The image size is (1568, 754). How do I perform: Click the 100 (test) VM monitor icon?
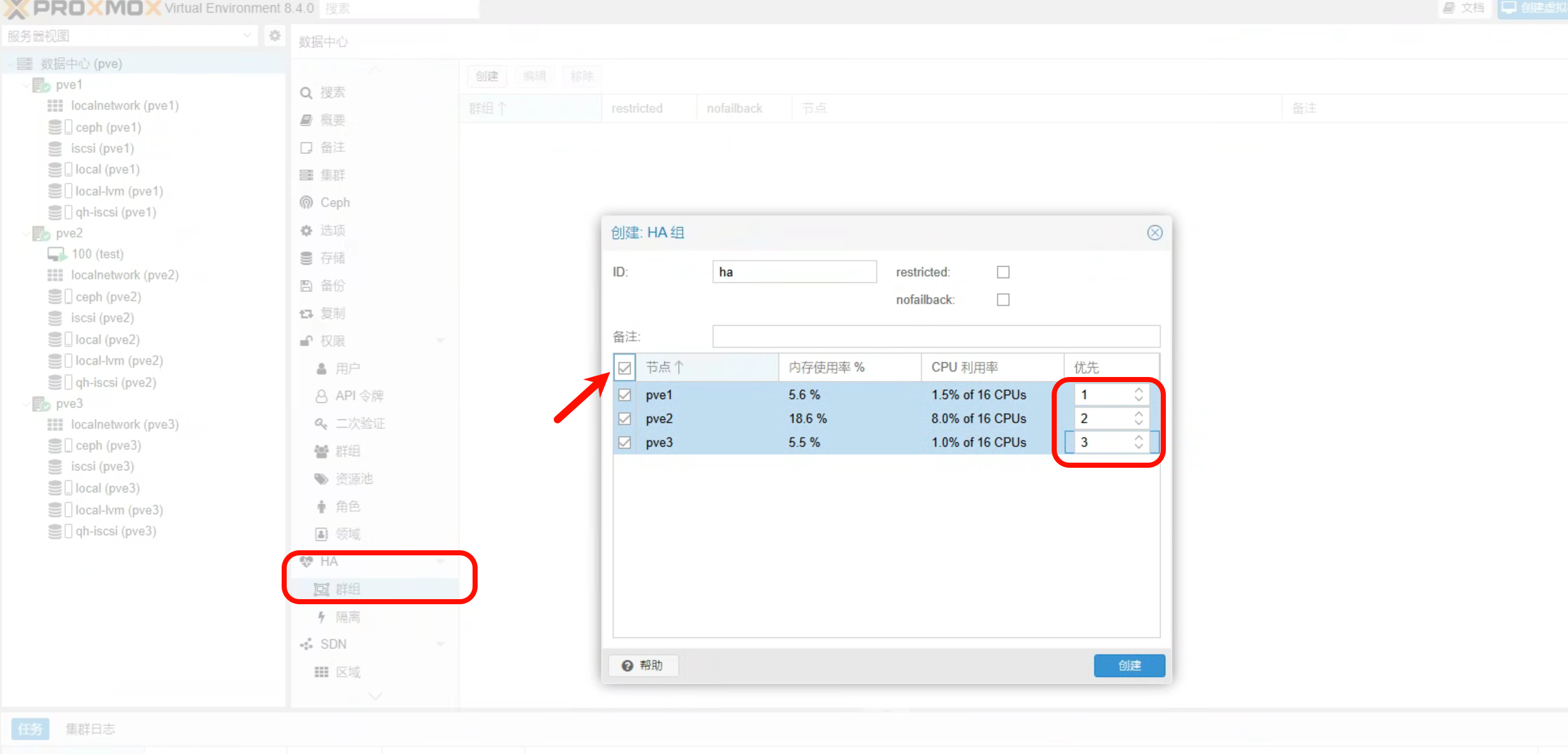point(56,255)
